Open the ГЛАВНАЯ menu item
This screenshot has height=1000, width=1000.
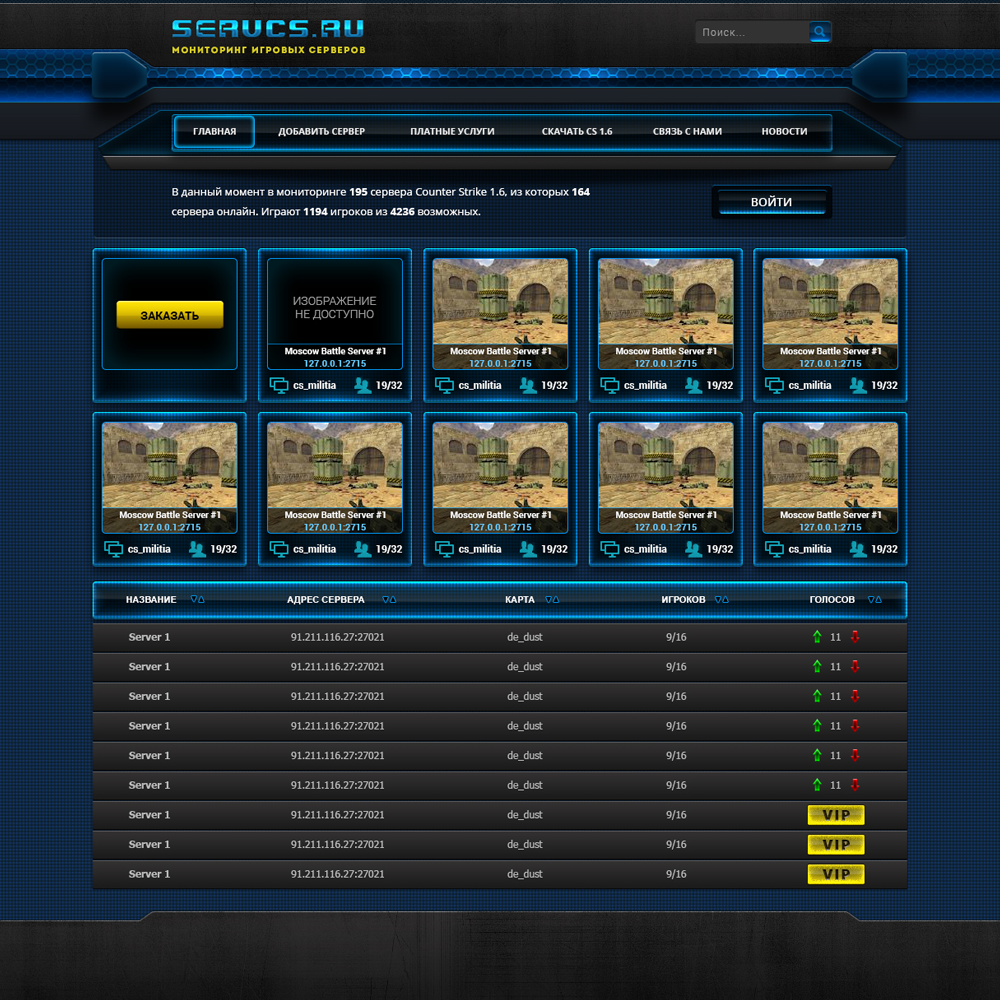point(214,131)
